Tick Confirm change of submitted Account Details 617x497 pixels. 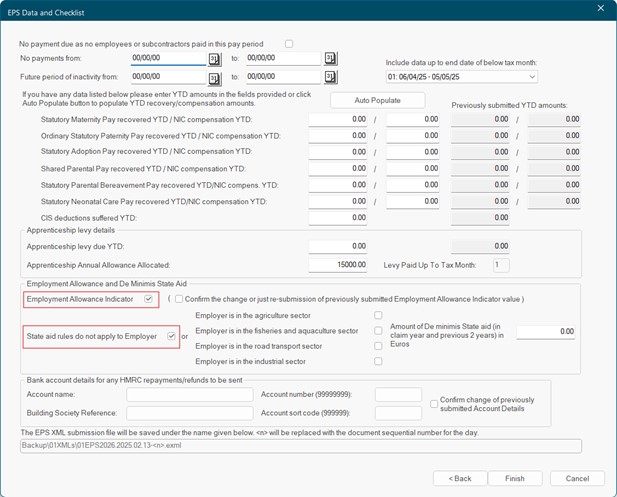tap(434, 404)
